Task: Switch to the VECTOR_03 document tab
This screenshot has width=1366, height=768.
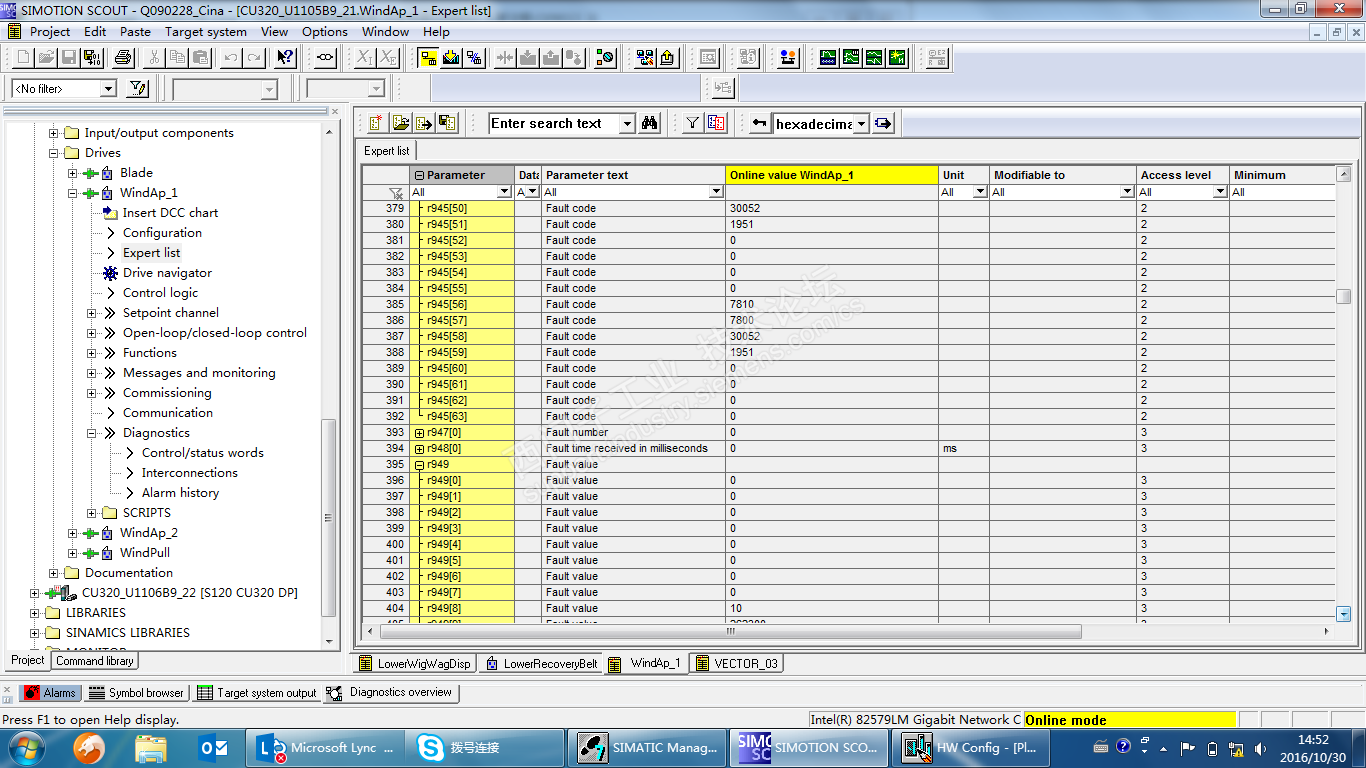Action: coord(738,663)
